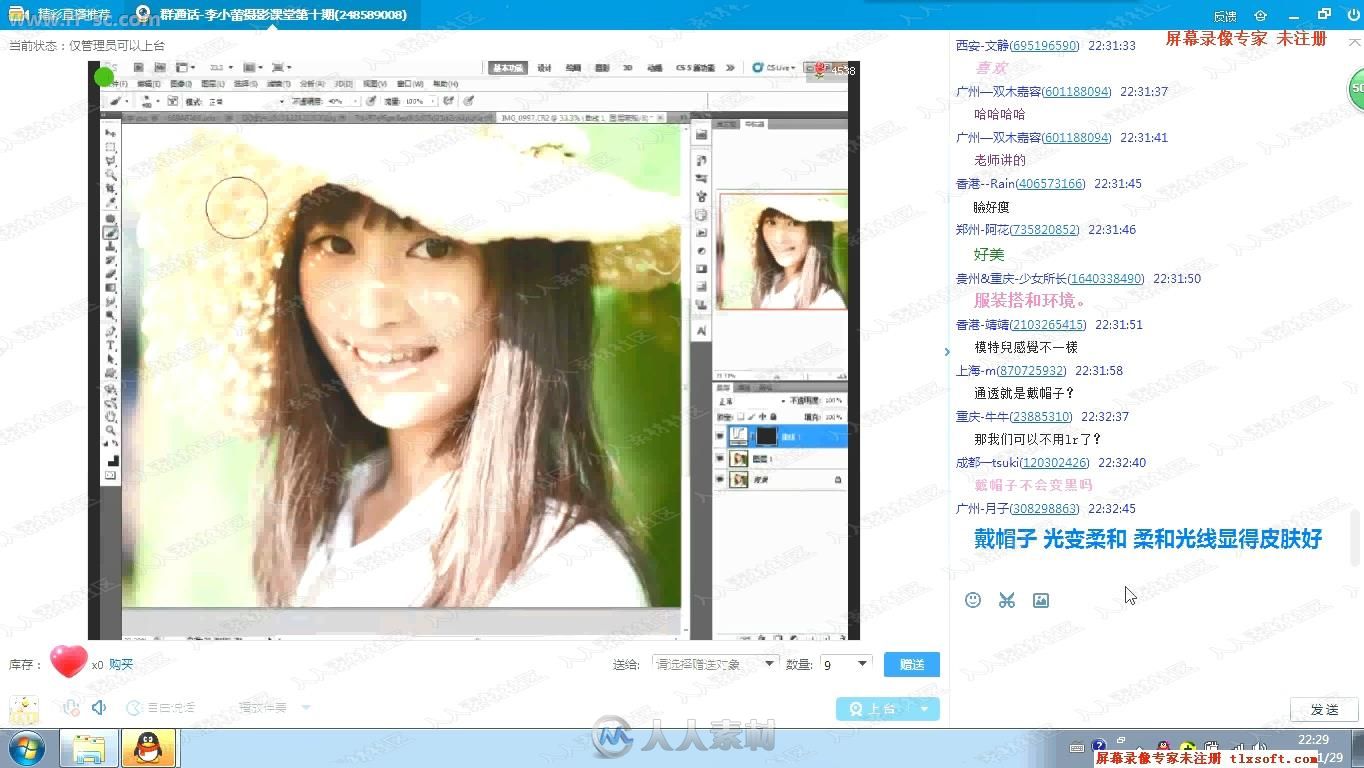Click the insert image icon in chat
The image size is (1364, 768).
coord(1041,600)
